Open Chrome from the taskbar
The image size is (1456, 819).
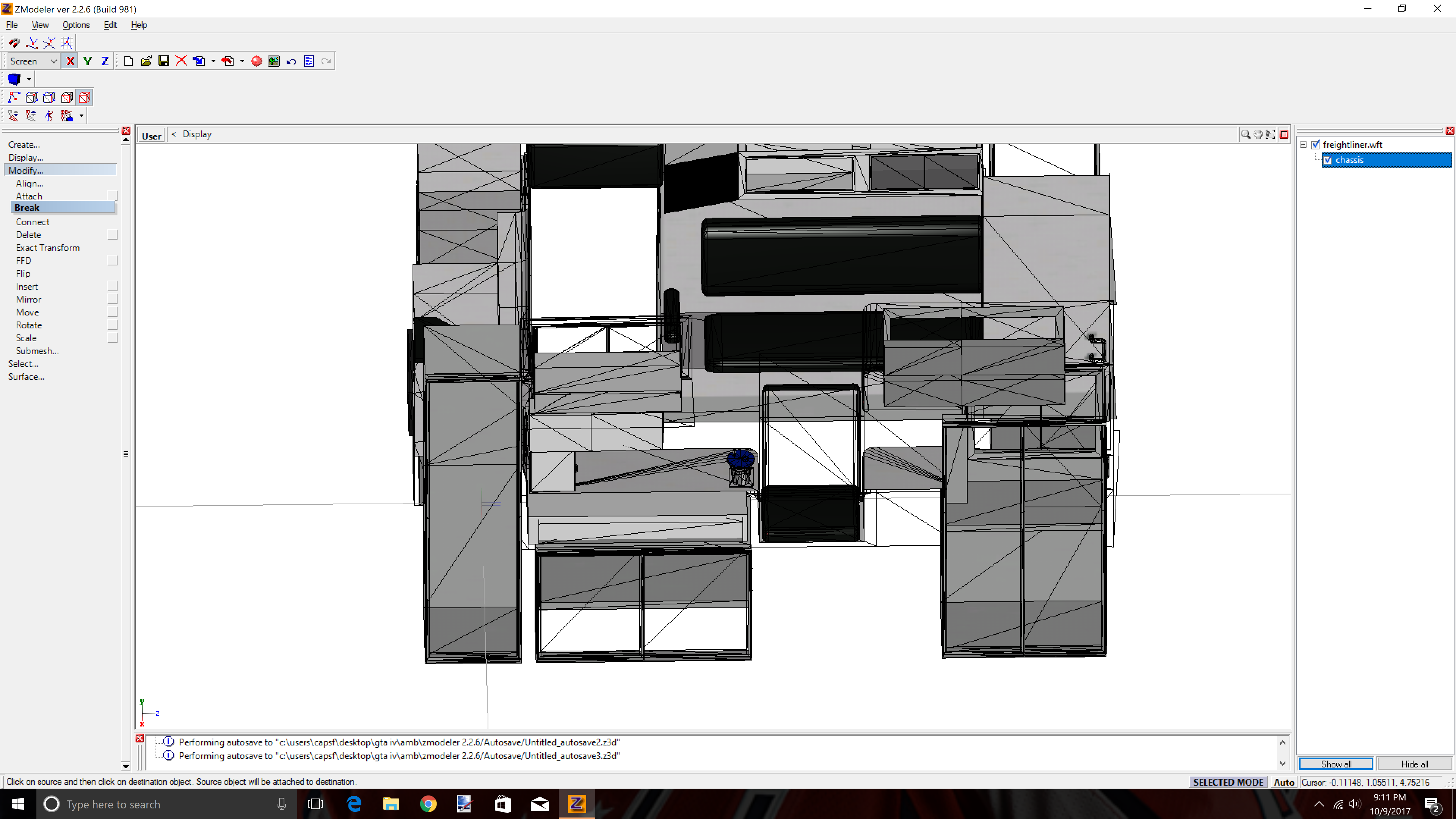(x=428, y=803)
